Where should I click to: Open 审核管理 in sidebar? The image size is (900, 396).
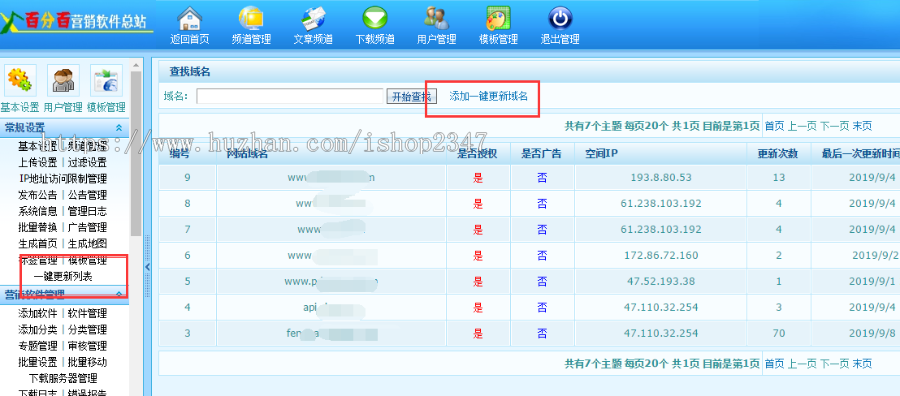coord(87,346)
